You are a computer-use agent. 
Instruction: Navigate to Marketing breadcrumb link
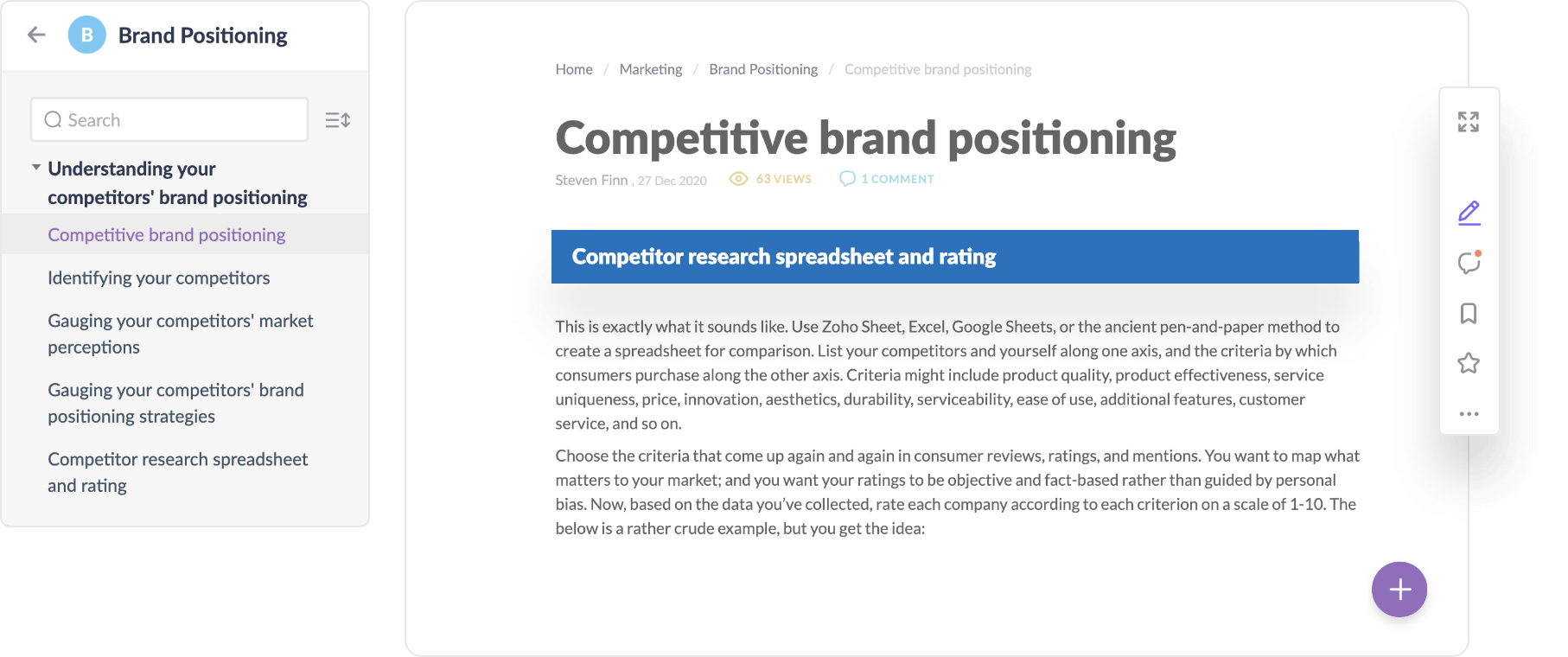point(651,69)
